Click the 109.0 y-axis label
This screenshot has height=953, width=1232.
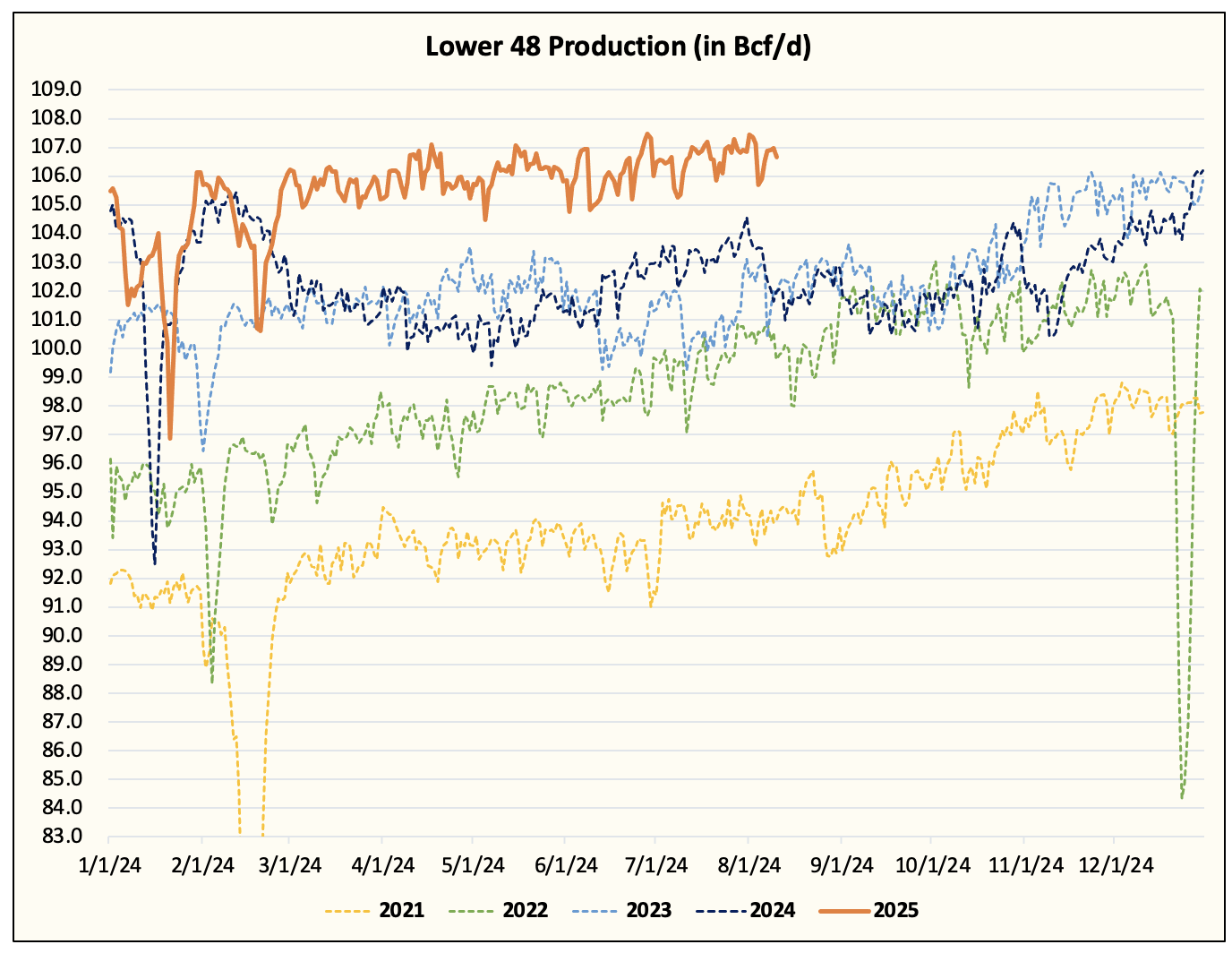click(x=56, y=89)
